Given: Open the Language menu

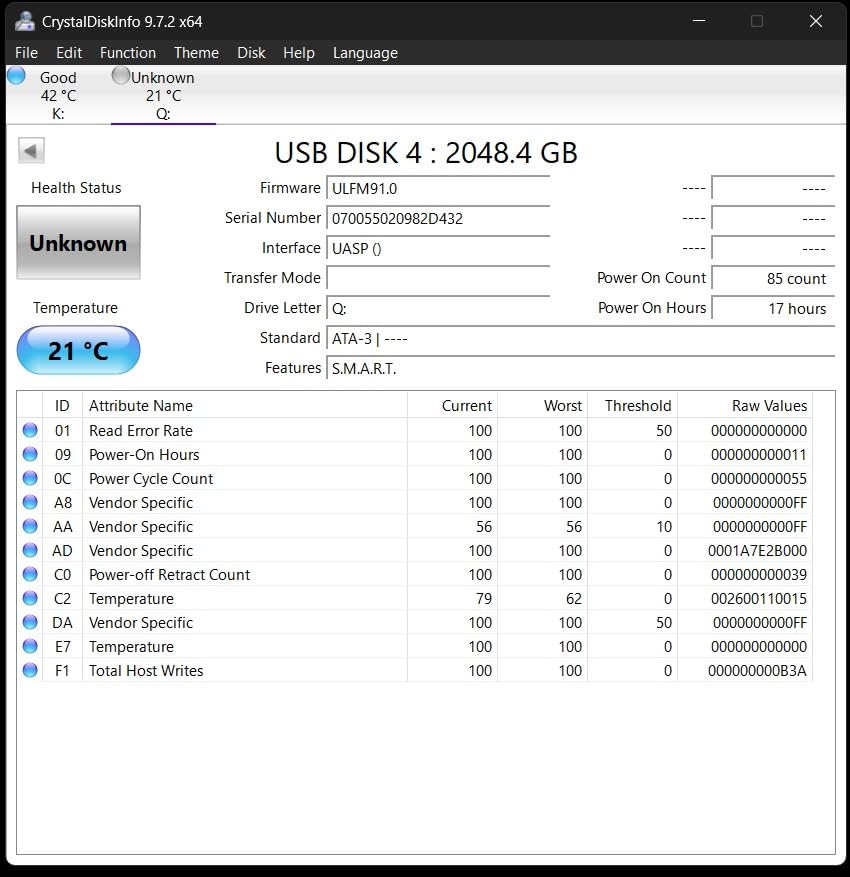Looking at the screenshot, I should pyautogui.click(x=365, y=53).
